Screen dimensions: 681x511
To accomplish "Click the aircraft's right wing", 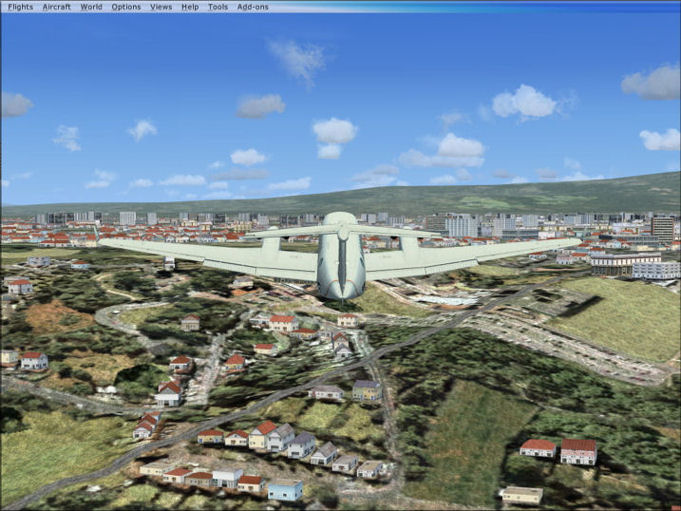I will coord(470,257).
